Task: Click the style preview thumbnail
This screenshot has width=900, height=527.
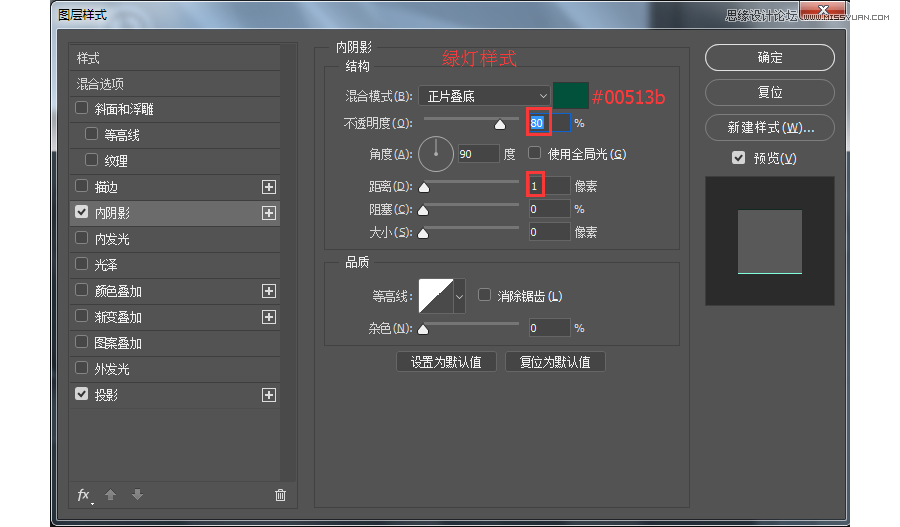Action: coord(770,241)
